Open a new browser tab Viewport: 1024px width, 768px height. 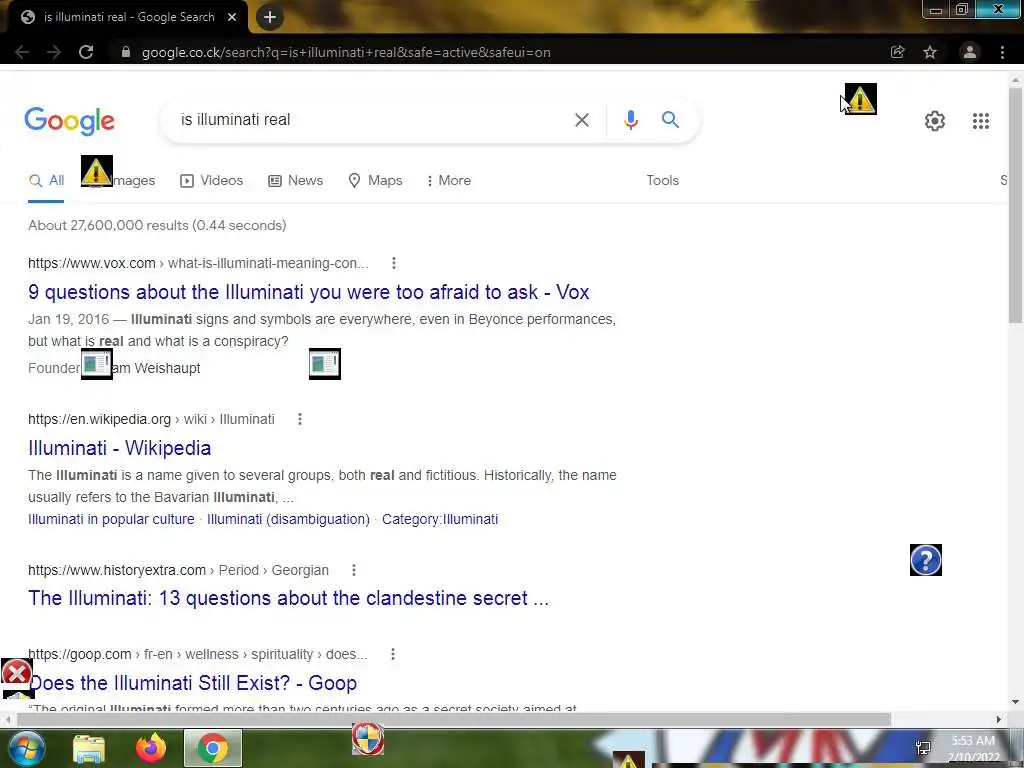tap(270, 18)
